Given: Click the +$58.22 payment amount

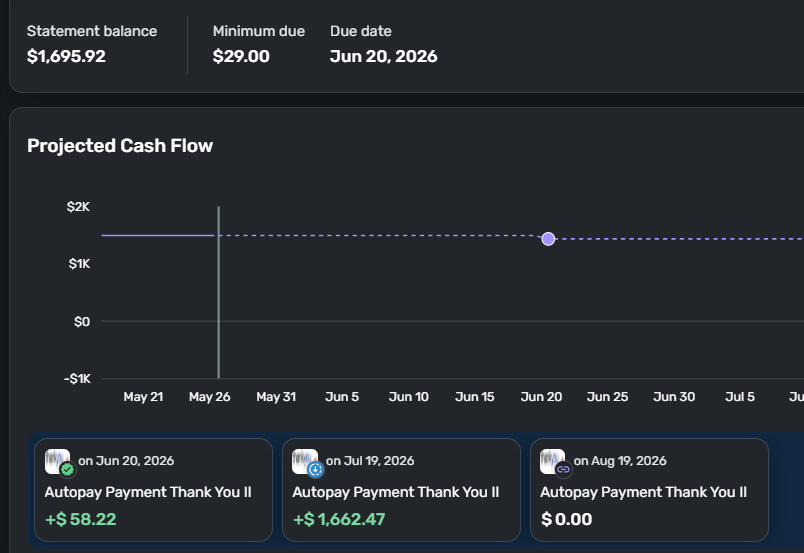Looking at the screenshot, I should (x=81, y=519).
